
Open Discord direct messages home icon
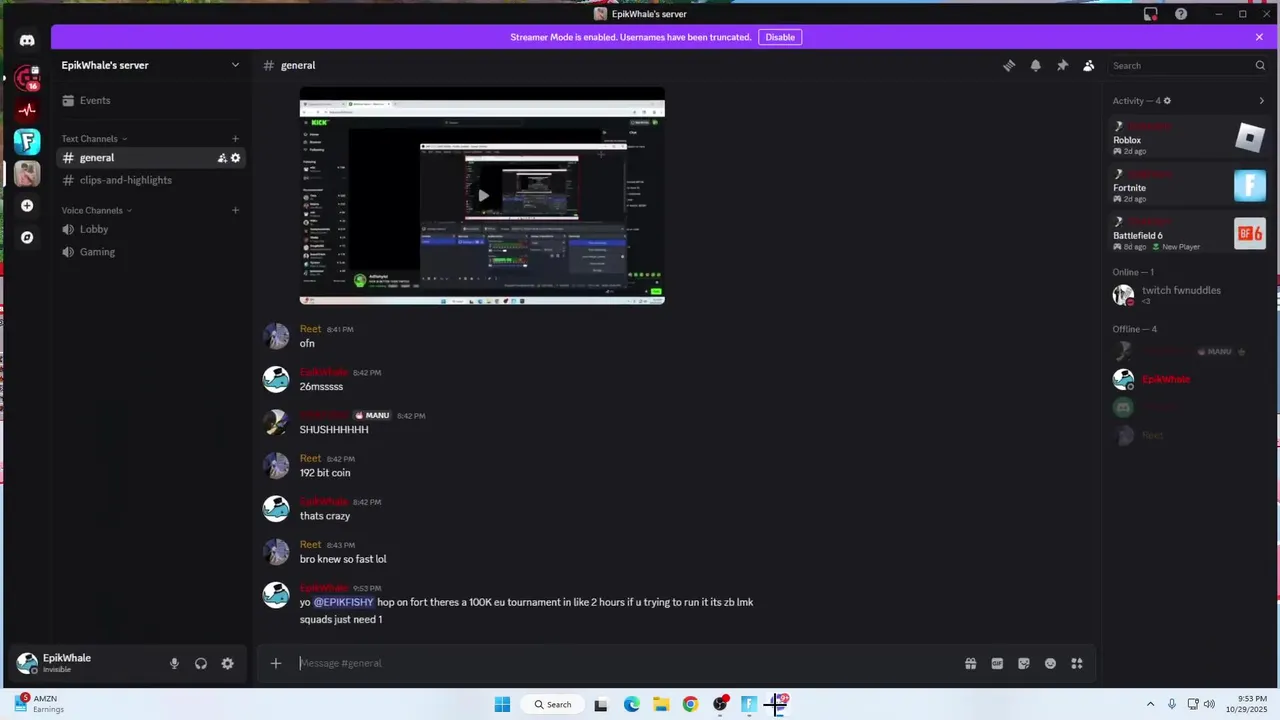pos(27,41)
